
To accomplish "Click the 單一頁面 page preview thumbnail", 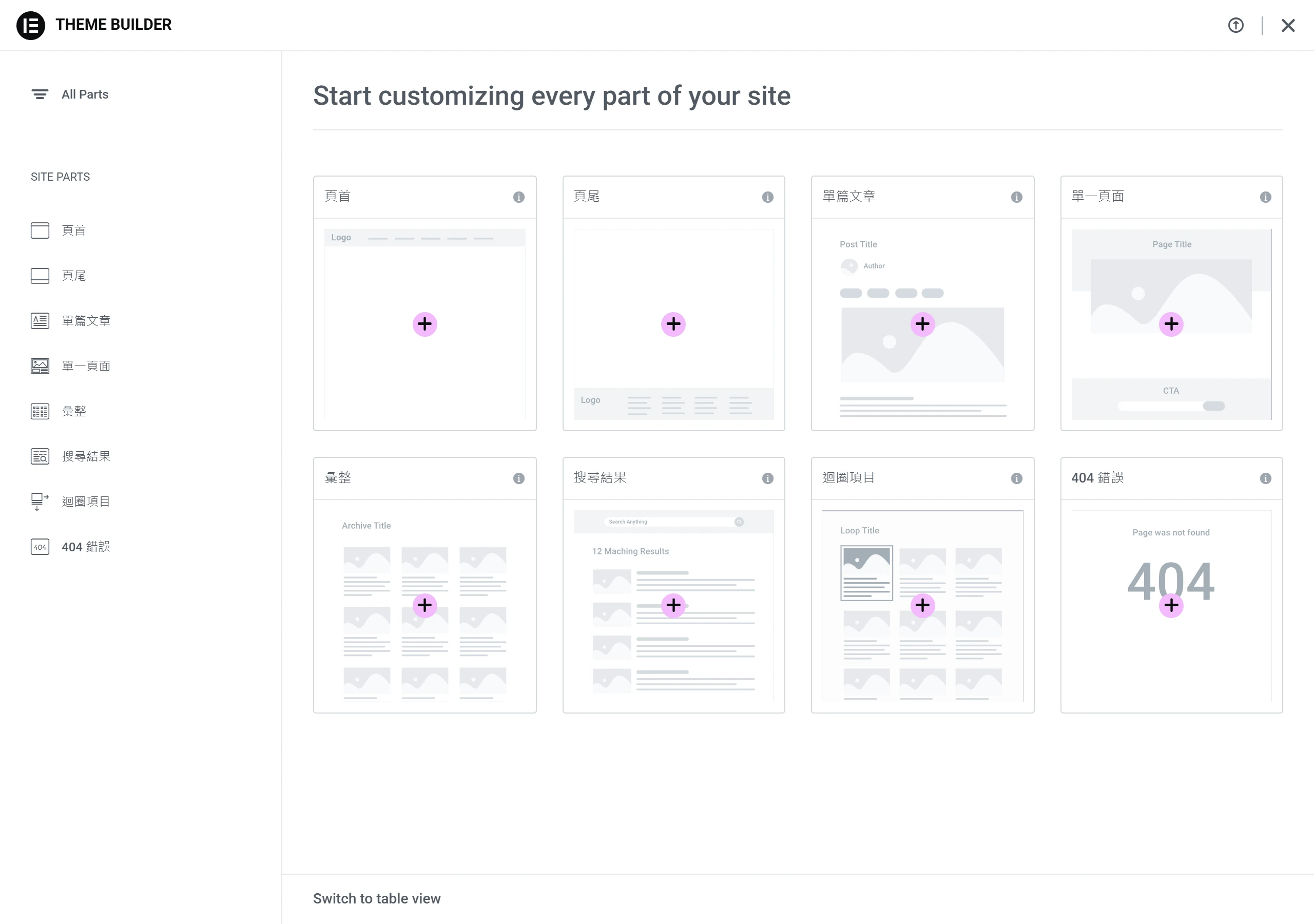I will click(1171, 324).
